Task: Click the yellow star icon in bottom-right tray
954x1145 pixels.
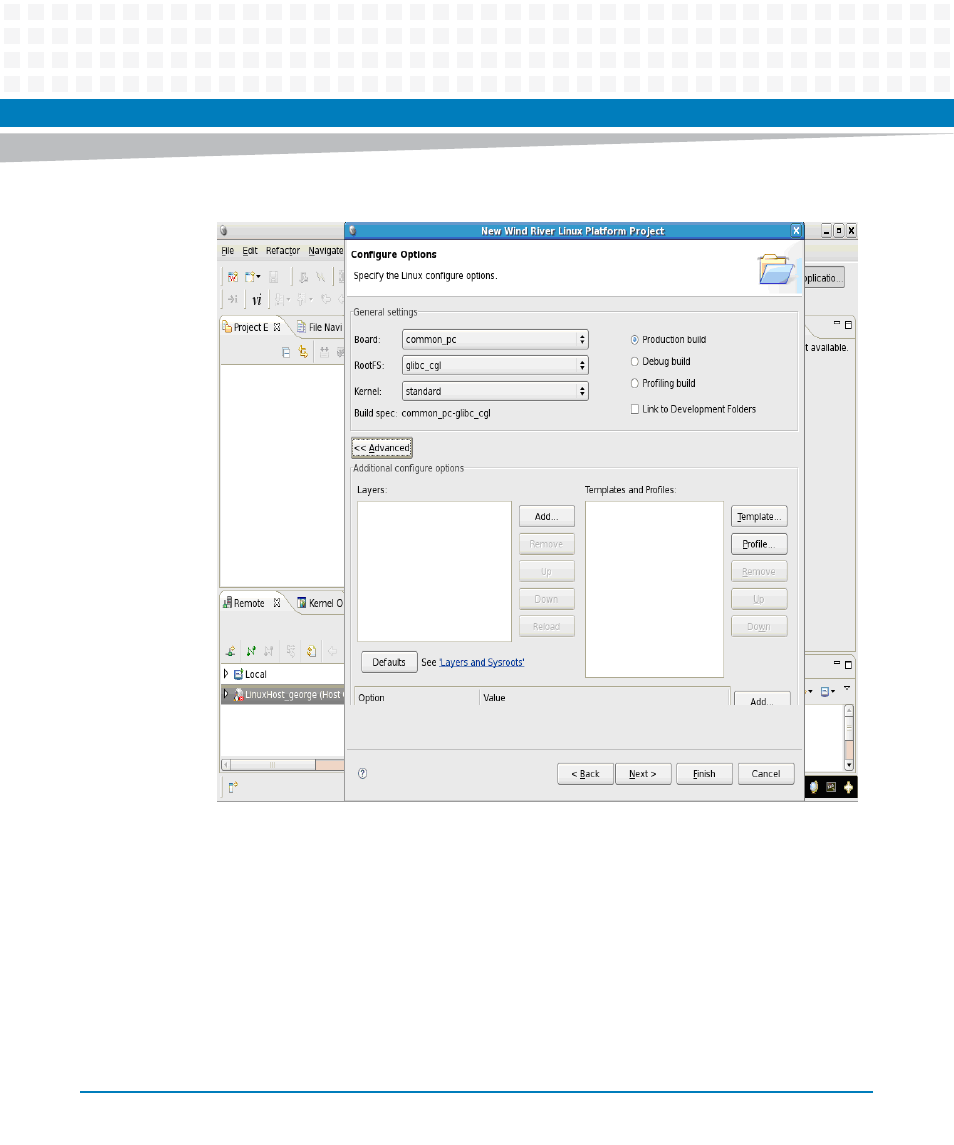Action: pyautogui.click(x=848, y=787)
